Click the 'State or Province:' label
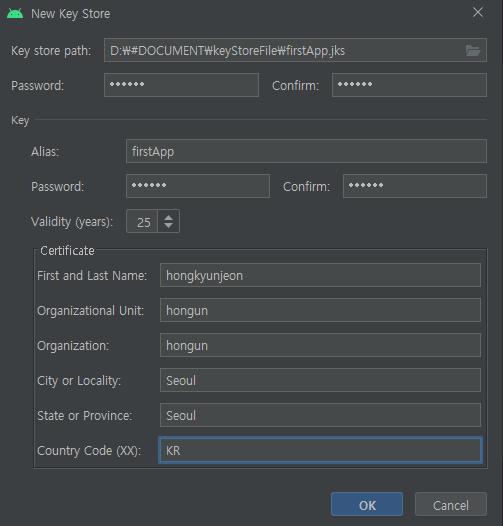This screenshot has width=503, height=526. coord(85,416)
